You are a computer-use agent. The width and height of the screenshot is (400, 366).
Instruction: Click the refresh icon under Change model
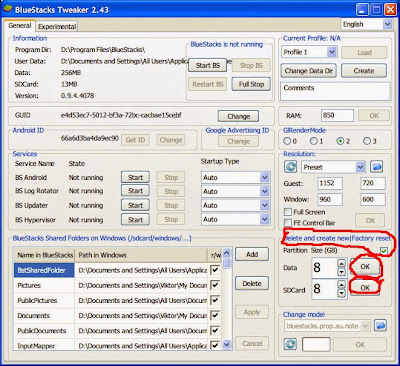[290, 344]
